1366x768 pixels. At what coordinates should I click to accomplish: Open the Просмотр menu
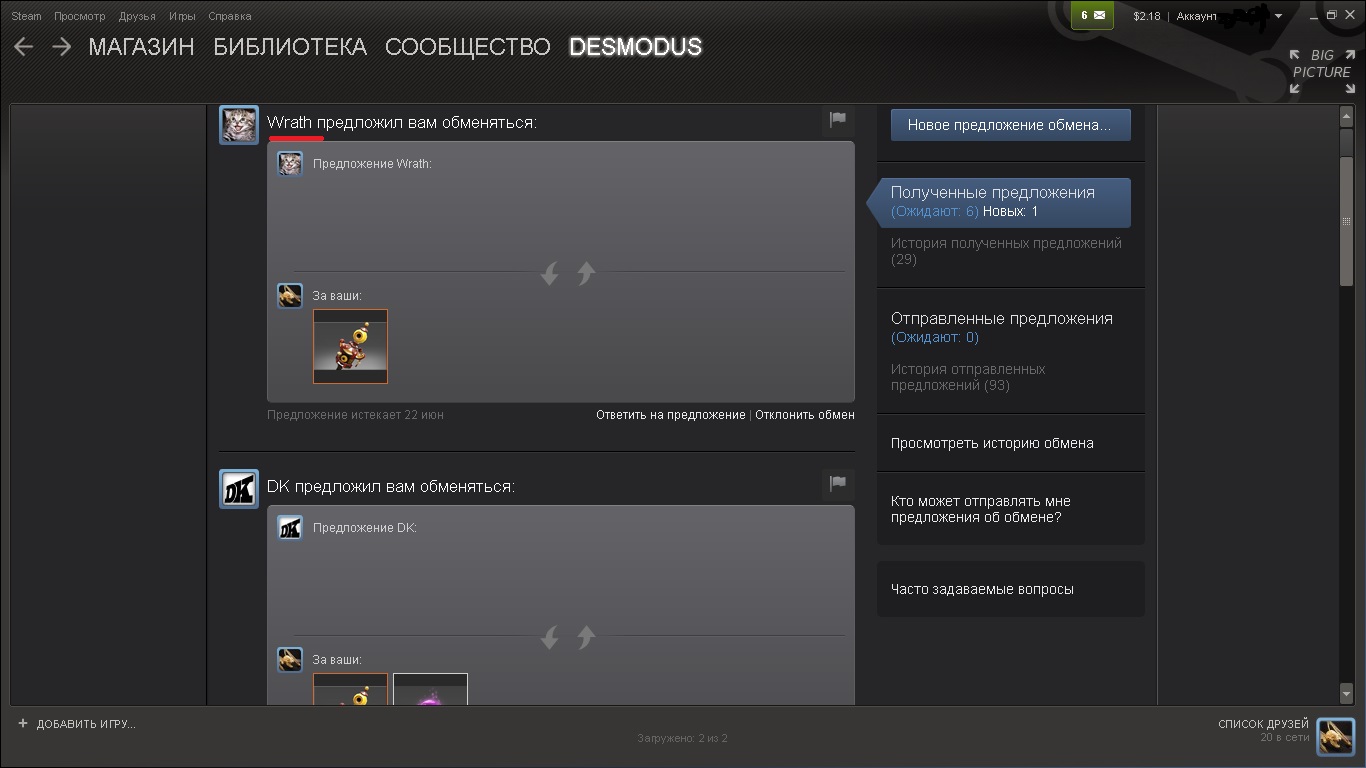[80, 16]
